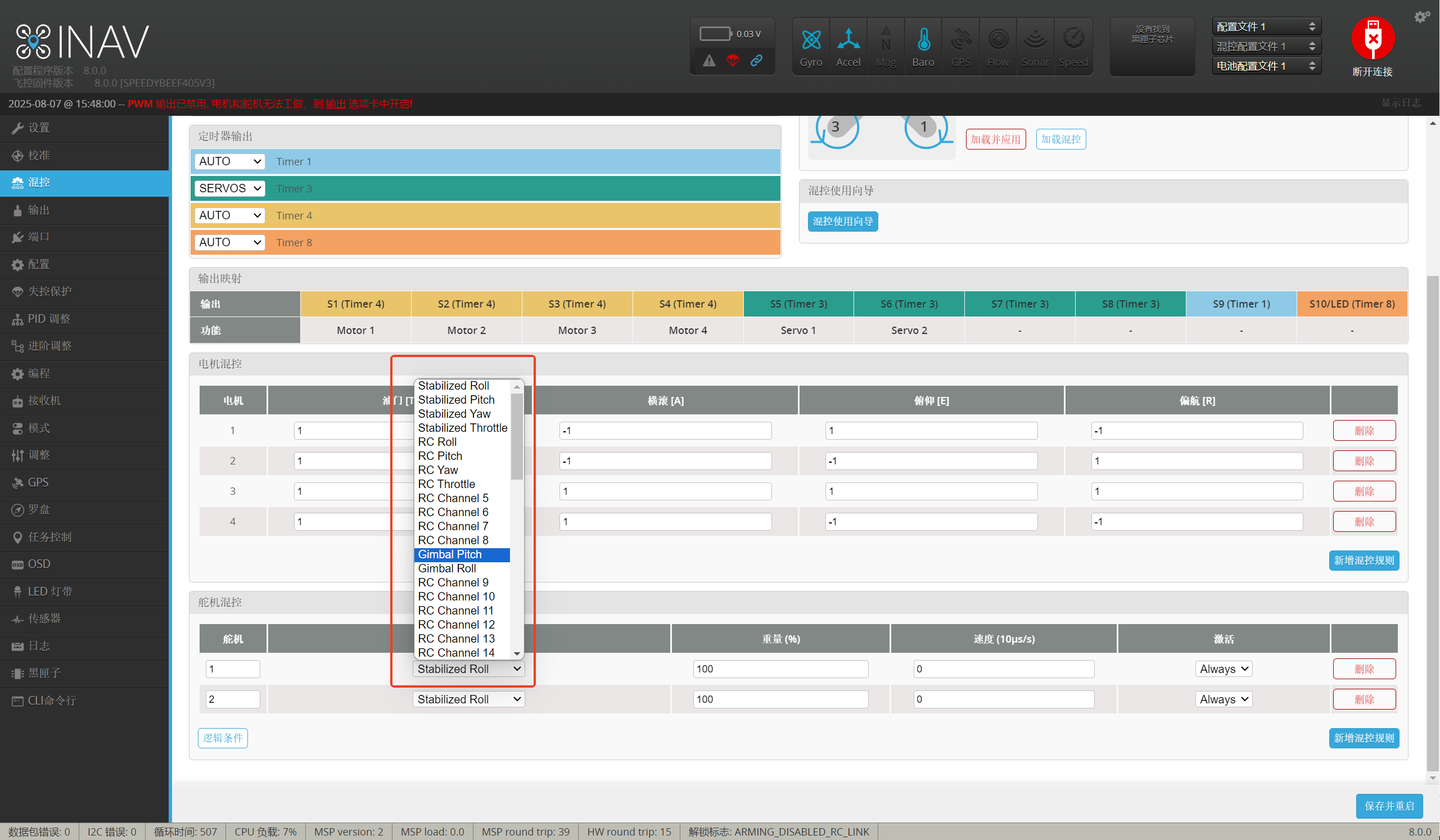Select Gimbal Pitch from the list
The image size is (1440, 840).
(x=462, y=555)
